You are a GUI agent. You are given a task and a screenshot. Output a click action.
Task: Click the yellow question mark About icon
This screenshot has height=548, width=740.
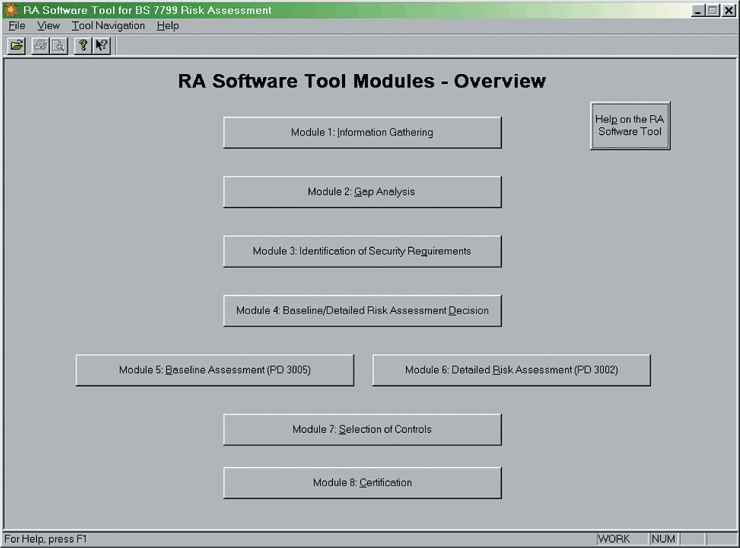click(x=83, y=46)
